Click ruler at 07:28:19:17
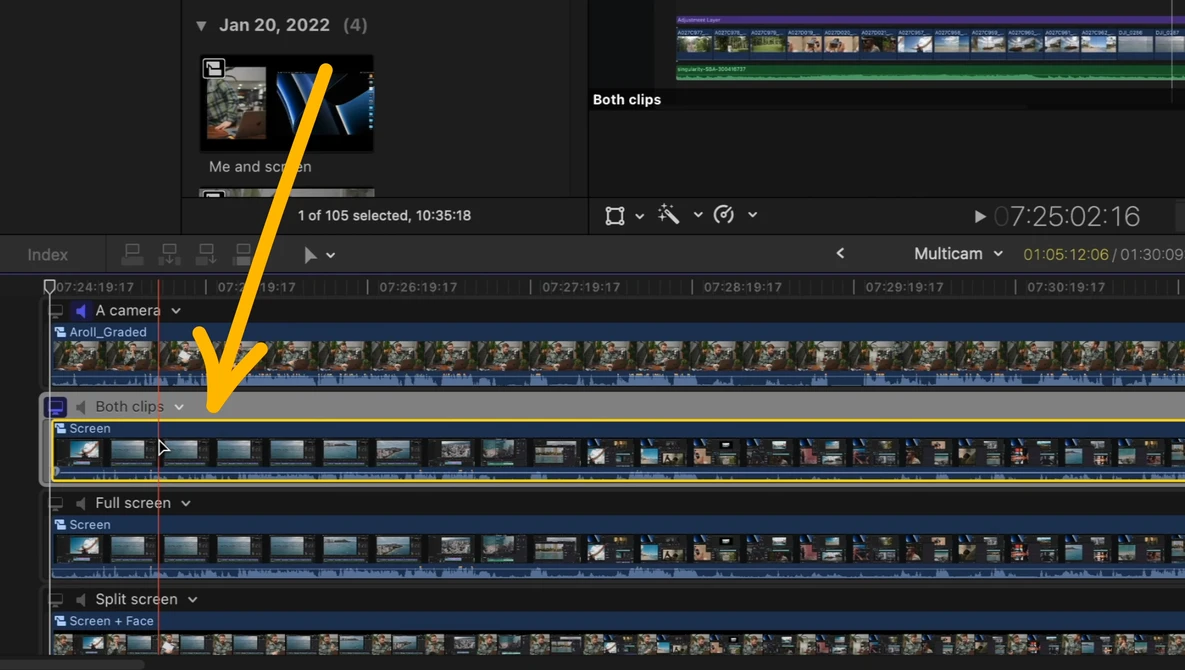Screen dimensions: 1185x670 [x=742, y=287]
